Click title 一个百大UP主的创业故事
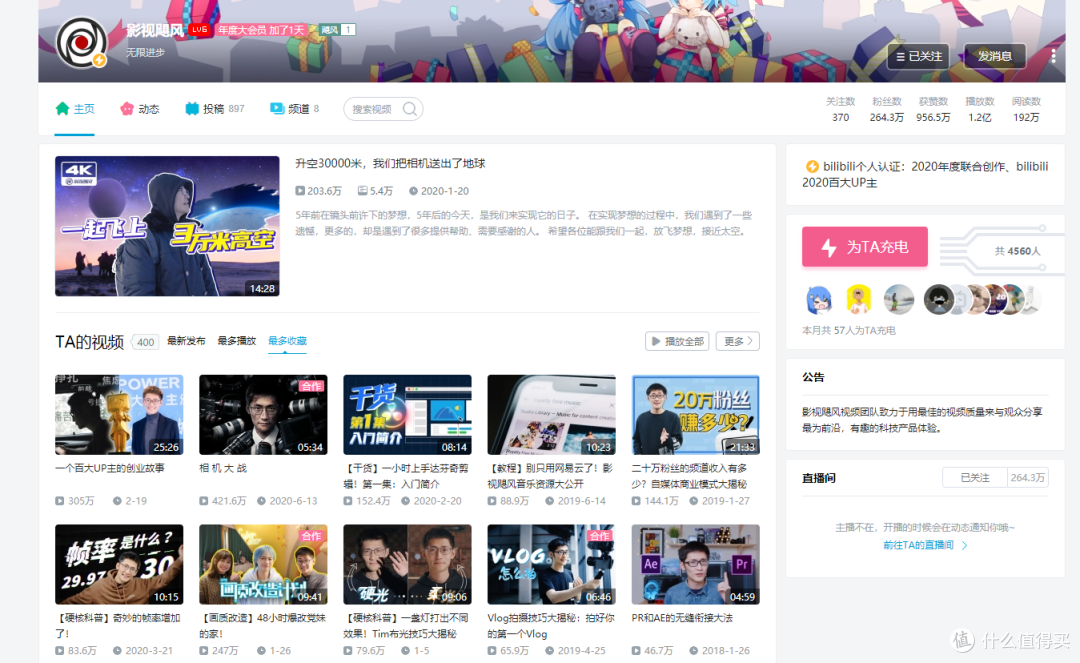The image size is (1080, 663). point(110,468)
